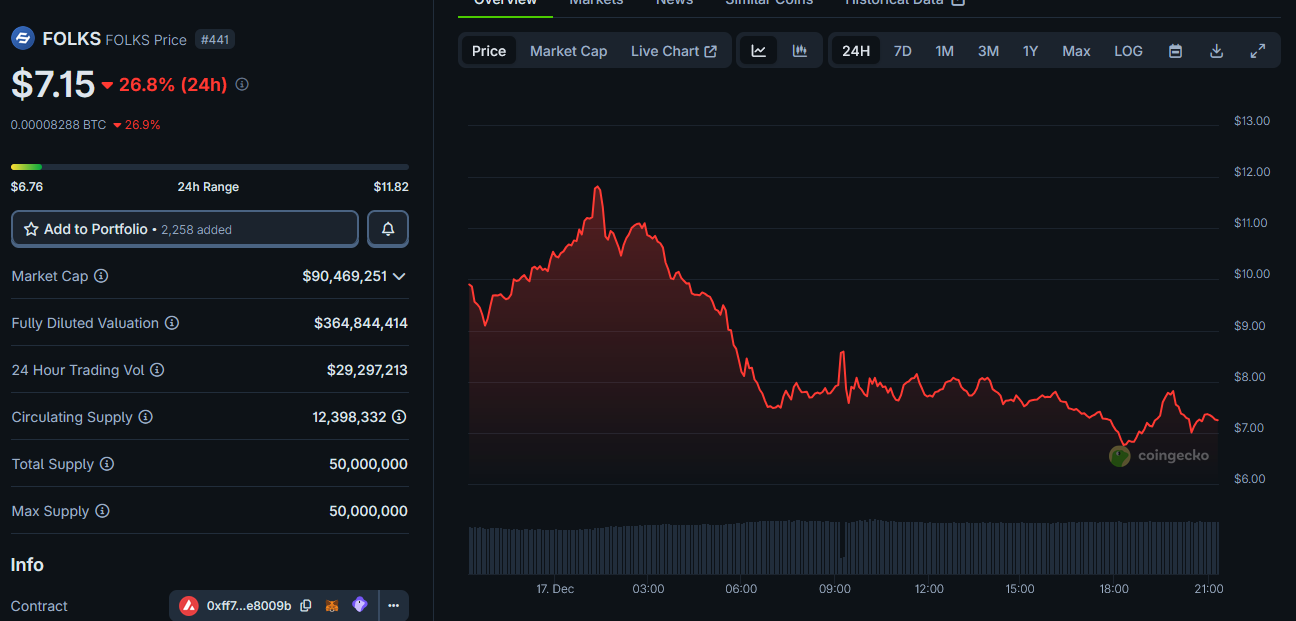Viewport: 1296px width, 621px height.
Task: Click the $29,297,213 trading volume value
Action: pyautogui.click(x=367, y=370)
